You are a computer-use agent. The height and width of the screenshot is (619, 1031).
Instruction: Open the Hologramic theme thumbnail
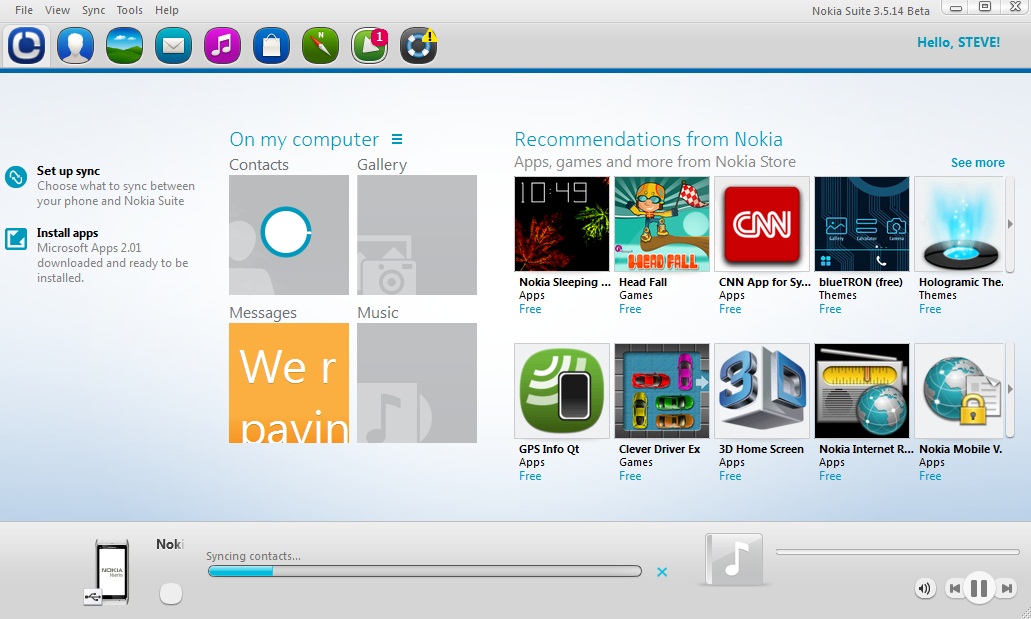click(959, 224)
